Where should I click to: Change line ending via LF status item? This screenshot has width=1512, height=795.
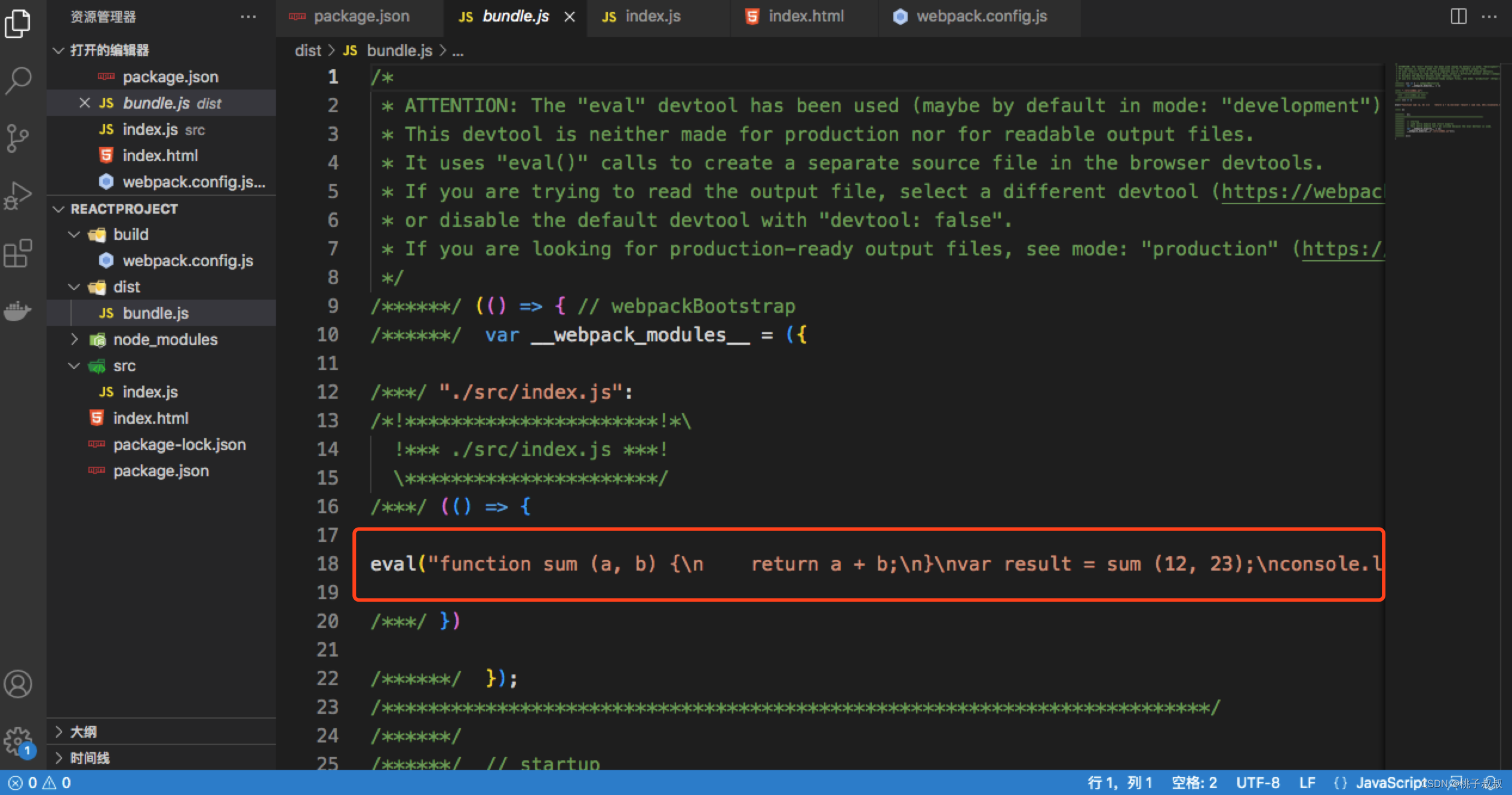1308,782
